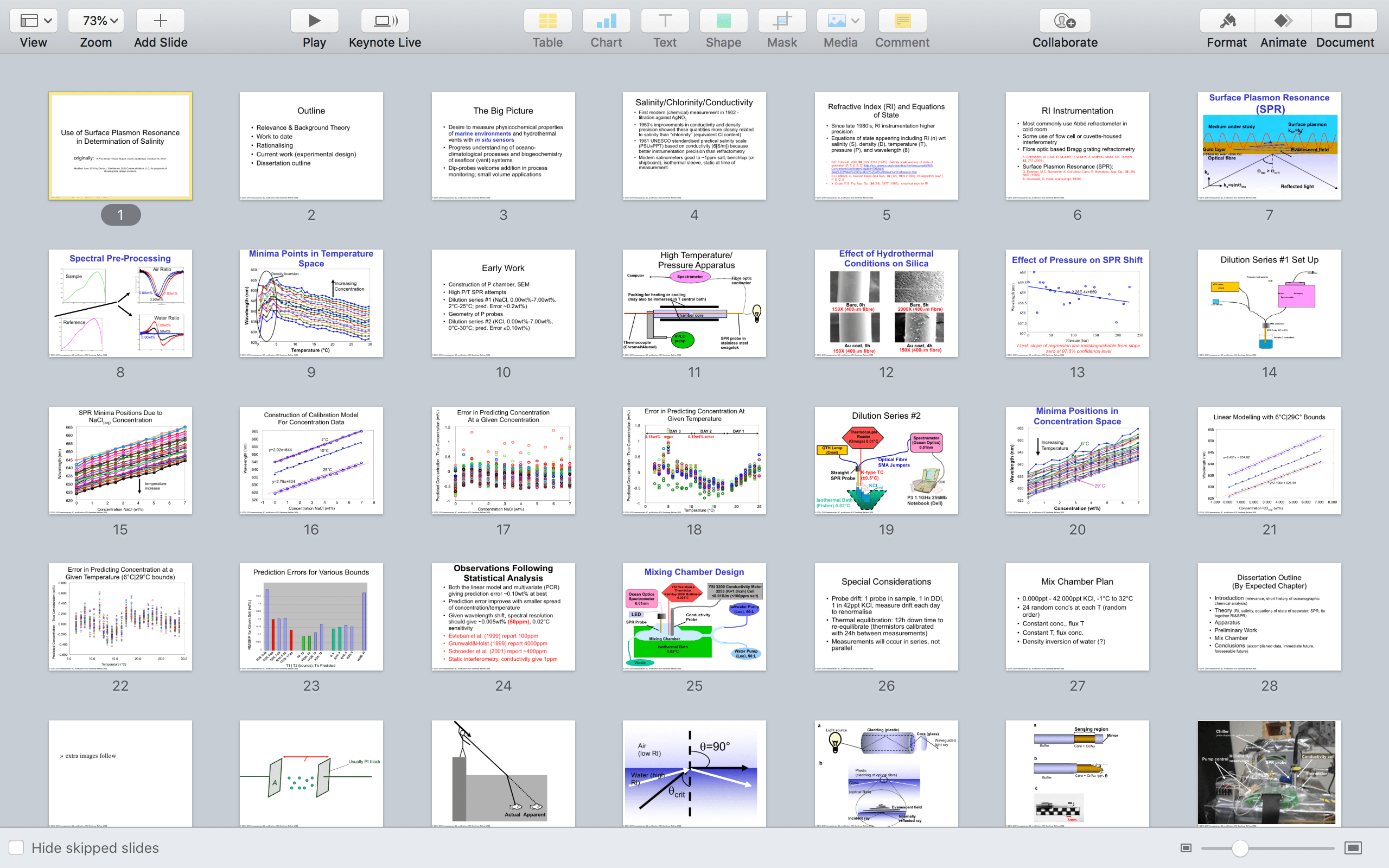Add a Shape from the toolbar
The image size is (1389, 868).
pos(723,21)
